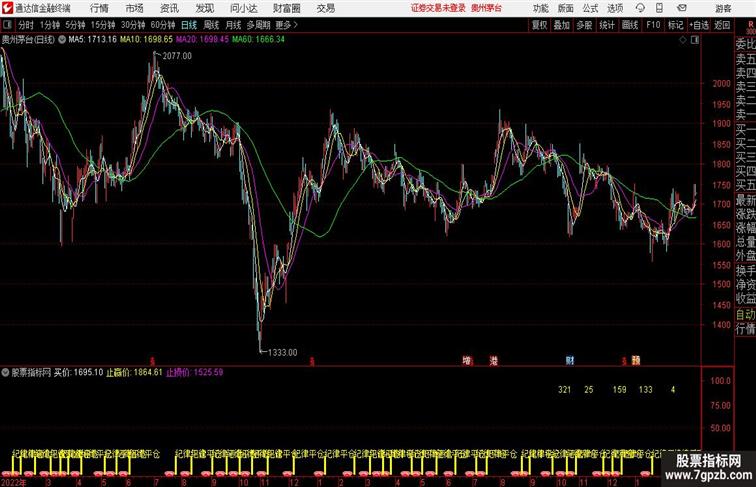Switch to 30分钟 period tab

coord(133,25)
